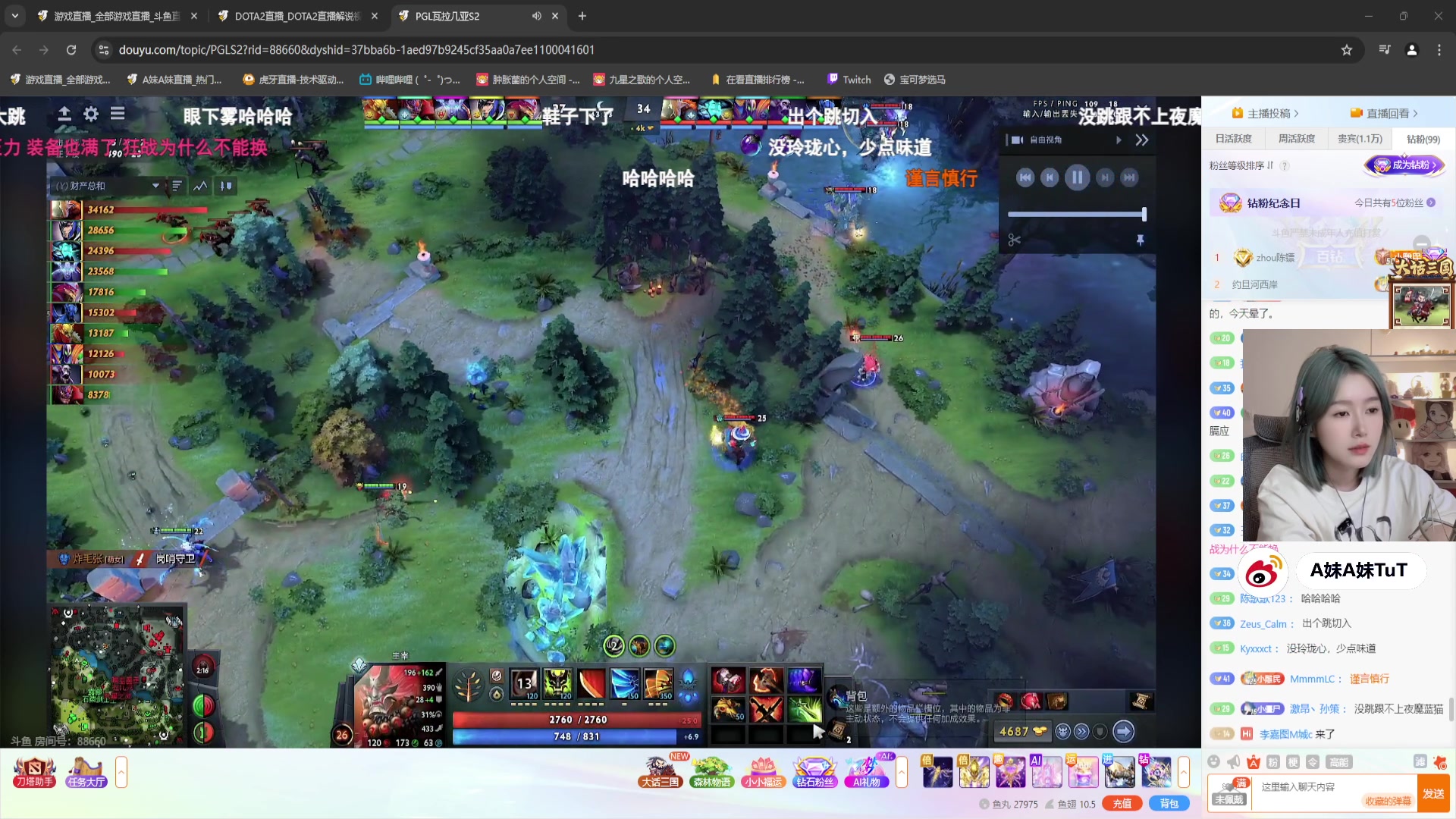Bookmark this page with the star icon
The image size is (1456, 819).
coord(1347,50)
